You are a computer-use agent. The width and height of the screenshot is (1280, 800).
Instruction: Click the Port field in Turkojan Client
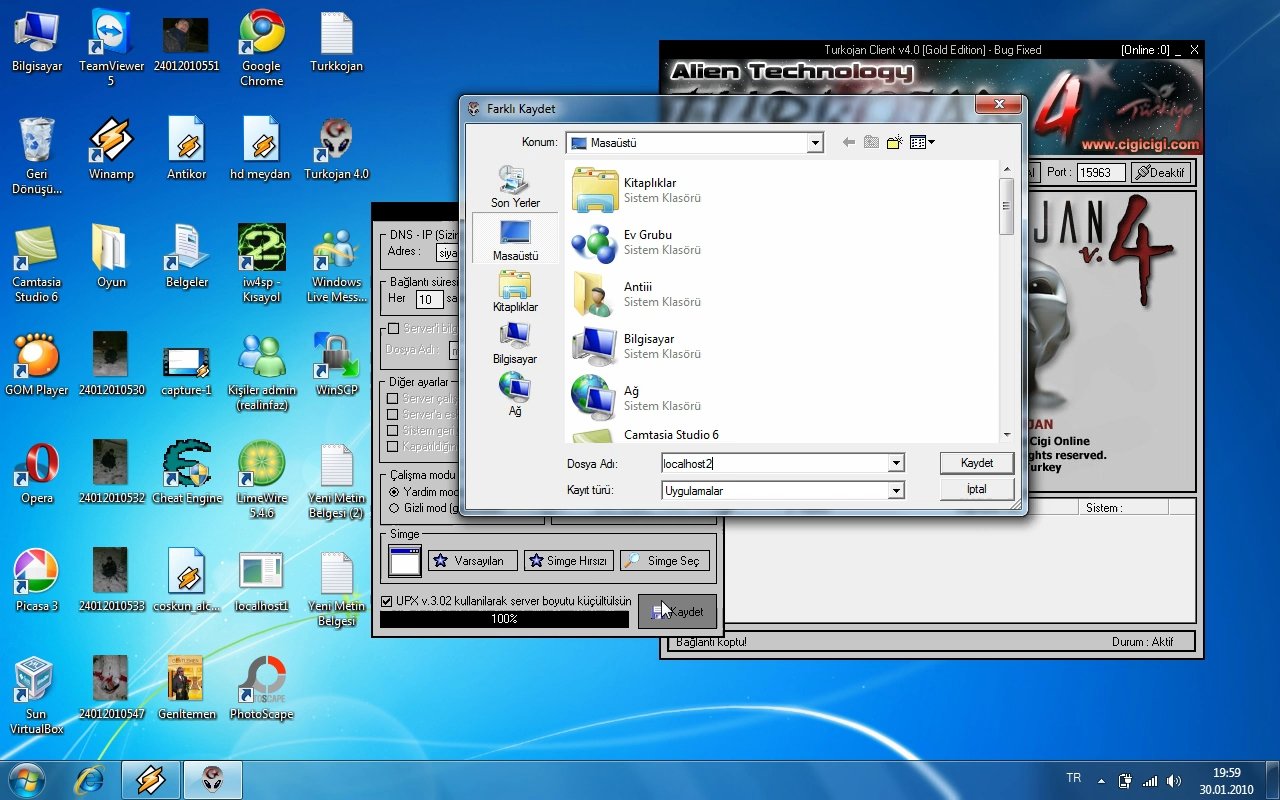(x=1100, y=172)
